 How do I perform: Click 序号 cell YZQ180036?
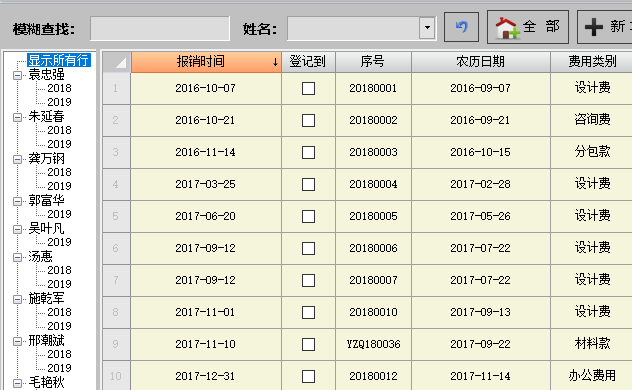coord(373,344)
